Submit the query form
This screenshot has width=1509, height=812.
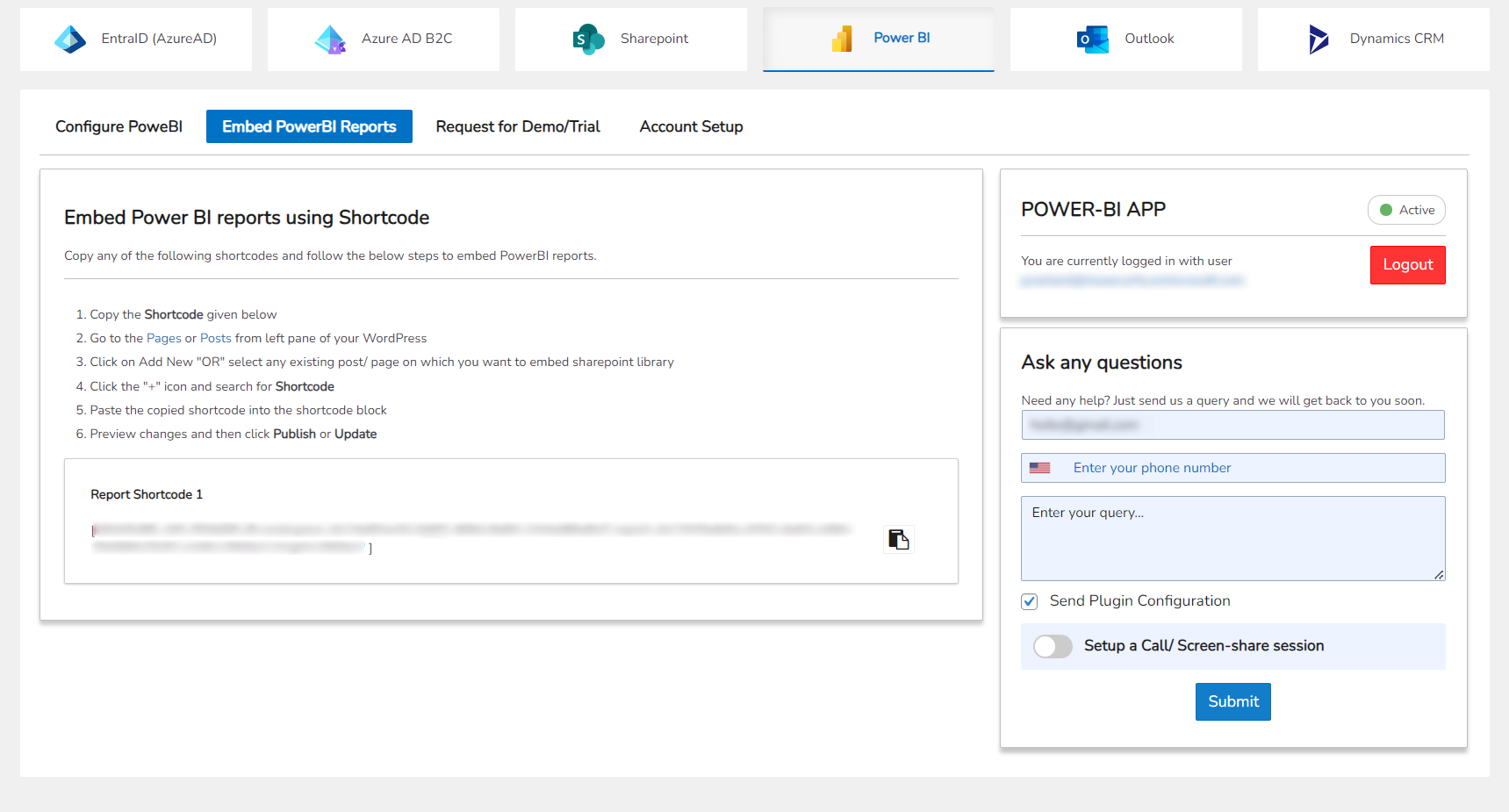click(x=1232, y=701)
